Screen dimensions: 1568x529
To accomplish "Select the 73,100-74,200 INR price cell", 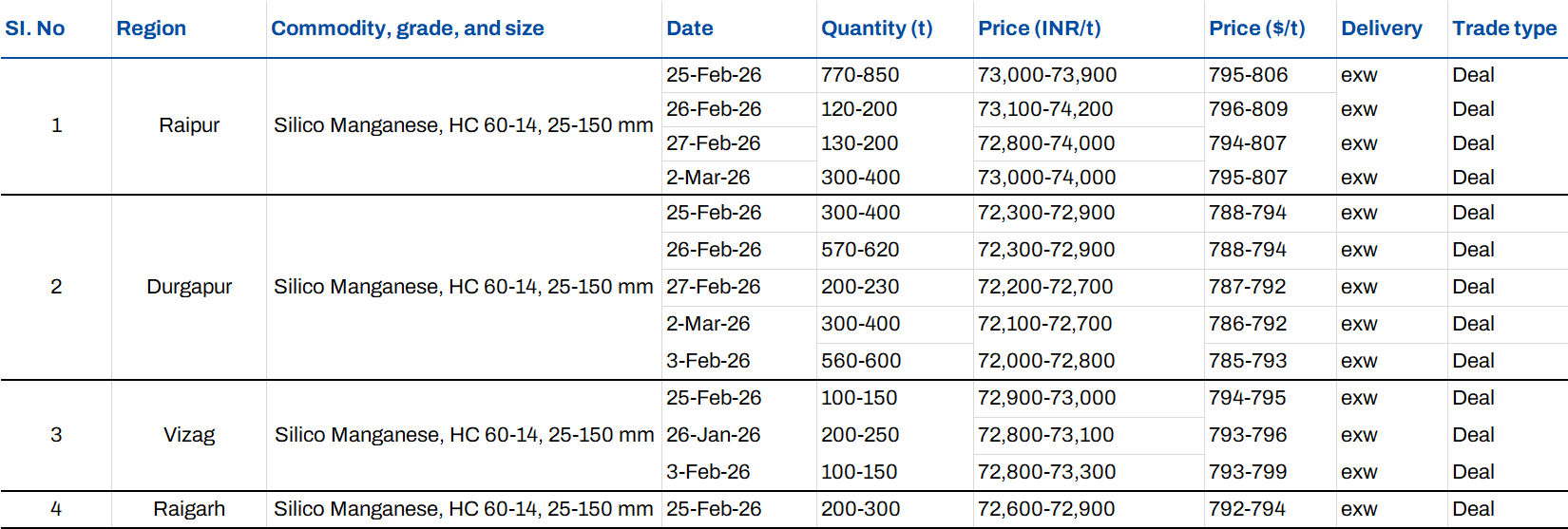I will pos(1045,109).
